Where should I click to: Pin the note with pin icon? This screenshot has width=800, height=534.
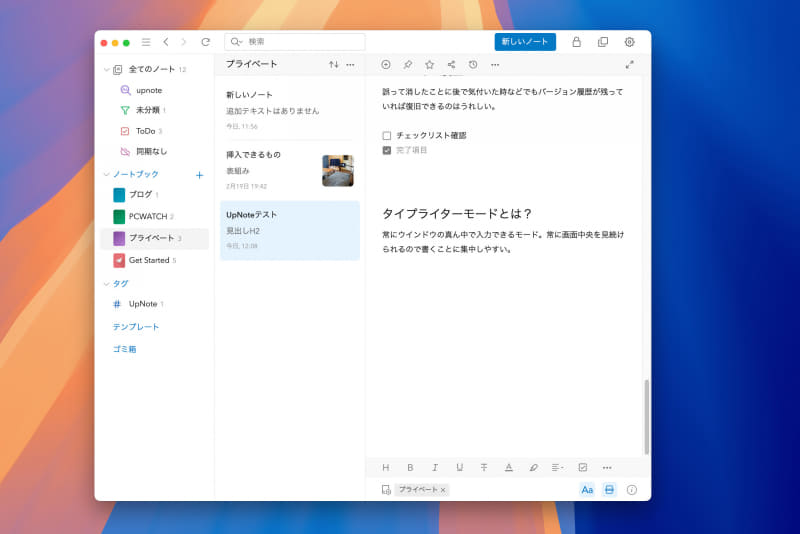coord(408,64)
